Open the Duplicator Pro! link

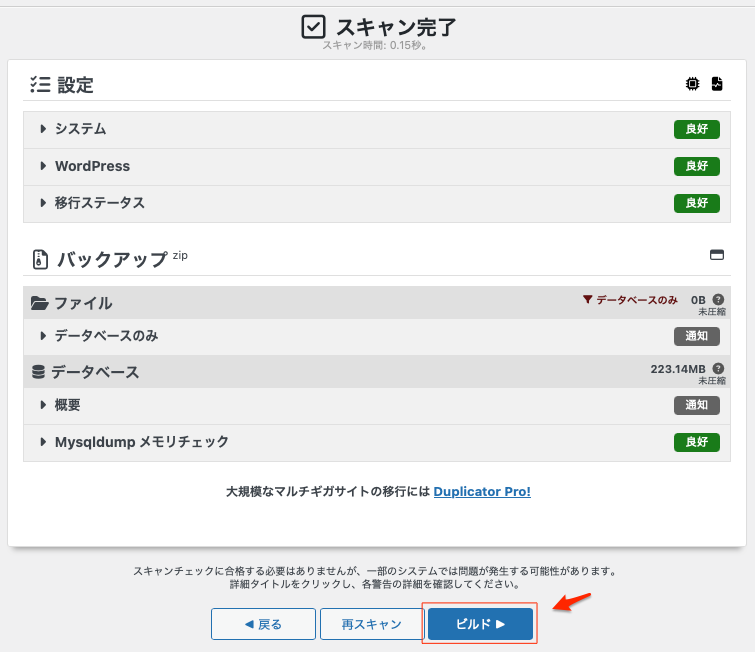coord(482,491)
